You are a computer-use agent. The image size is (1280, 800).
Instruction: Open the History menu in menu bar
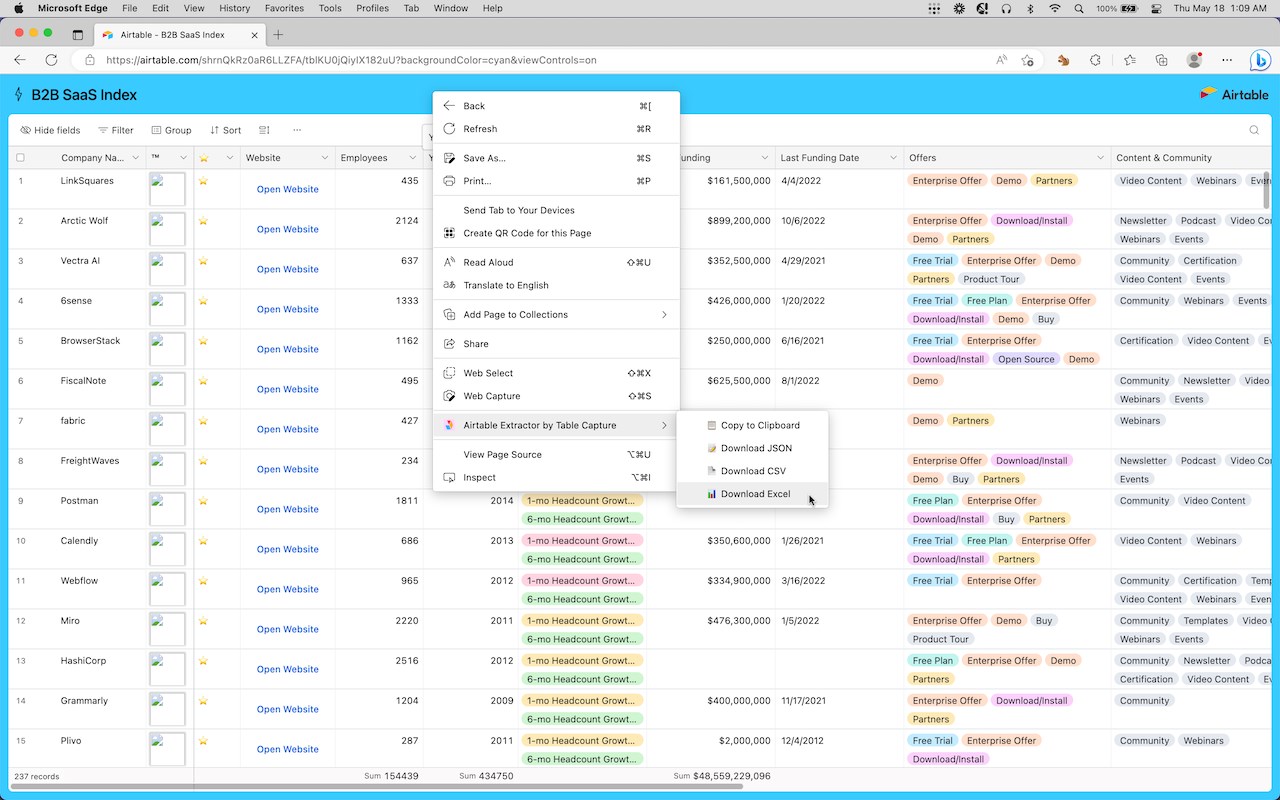pyautogui.click(x=234, y=8)
